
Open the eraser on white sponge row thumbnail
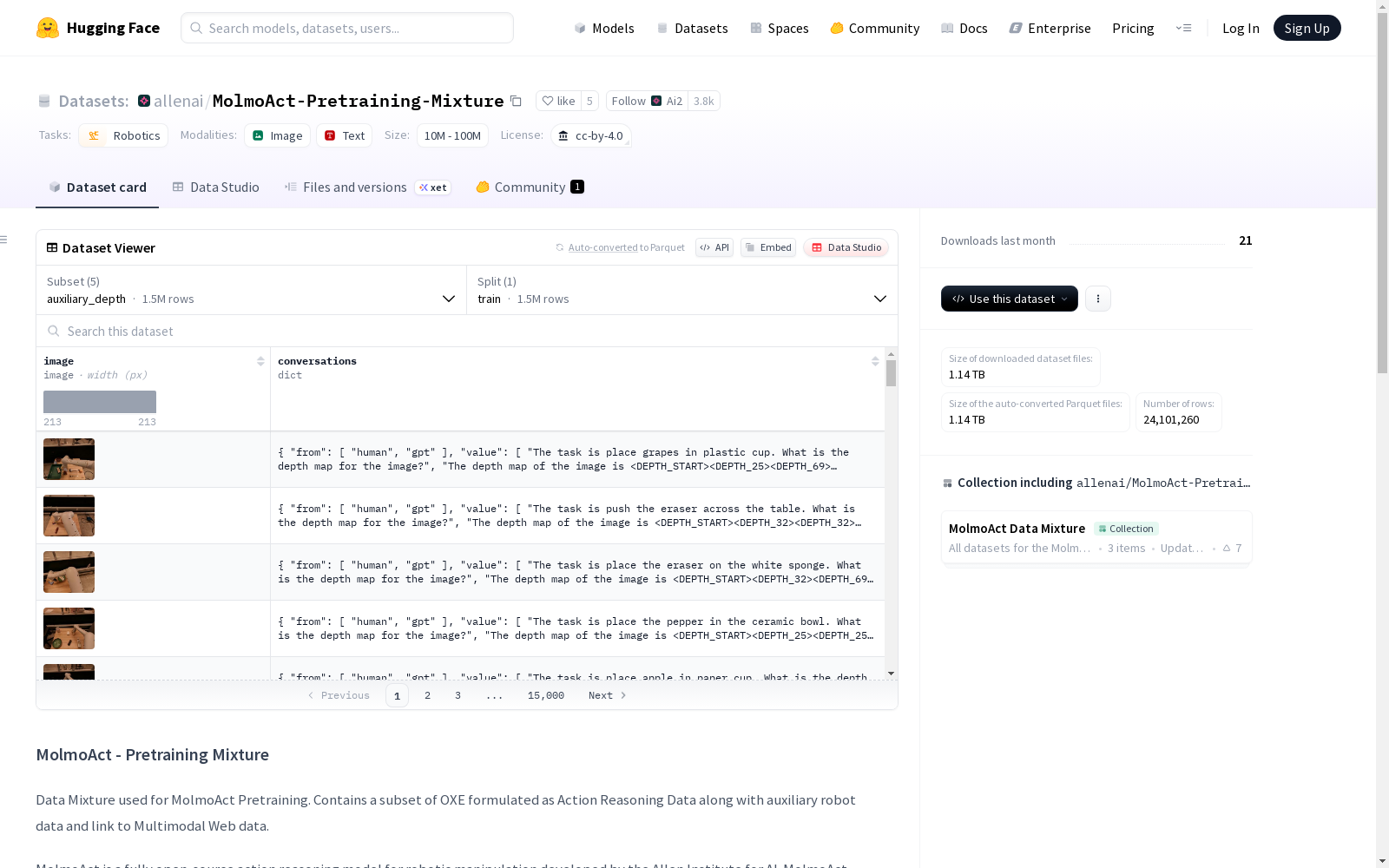[x=69, y=572]
